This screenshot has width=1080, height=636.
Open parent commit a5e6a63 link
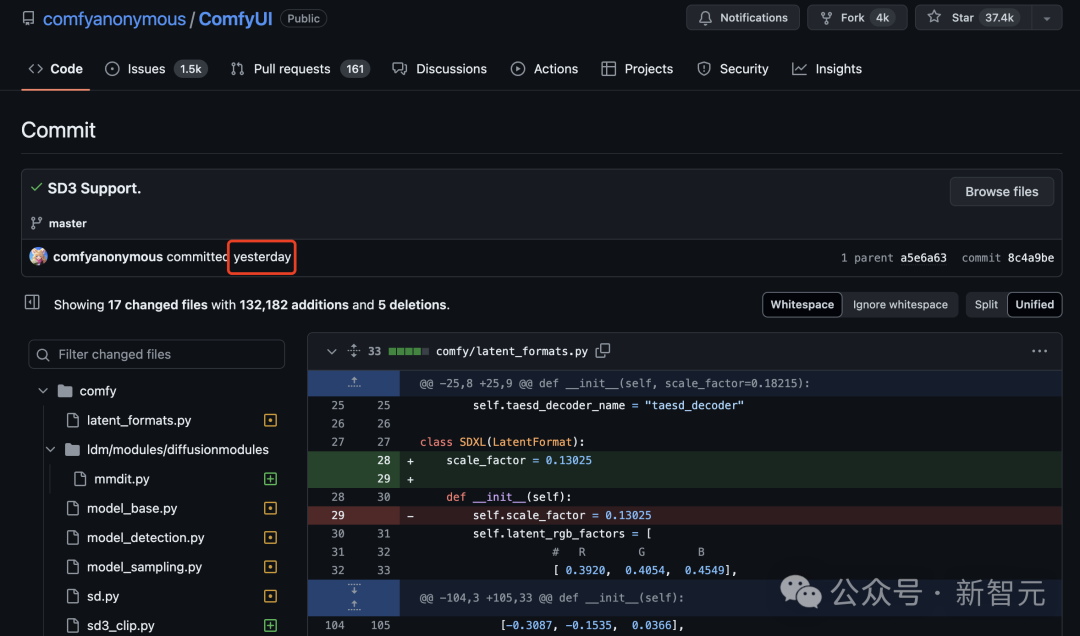pyautogui.click(x=921, y=258)
